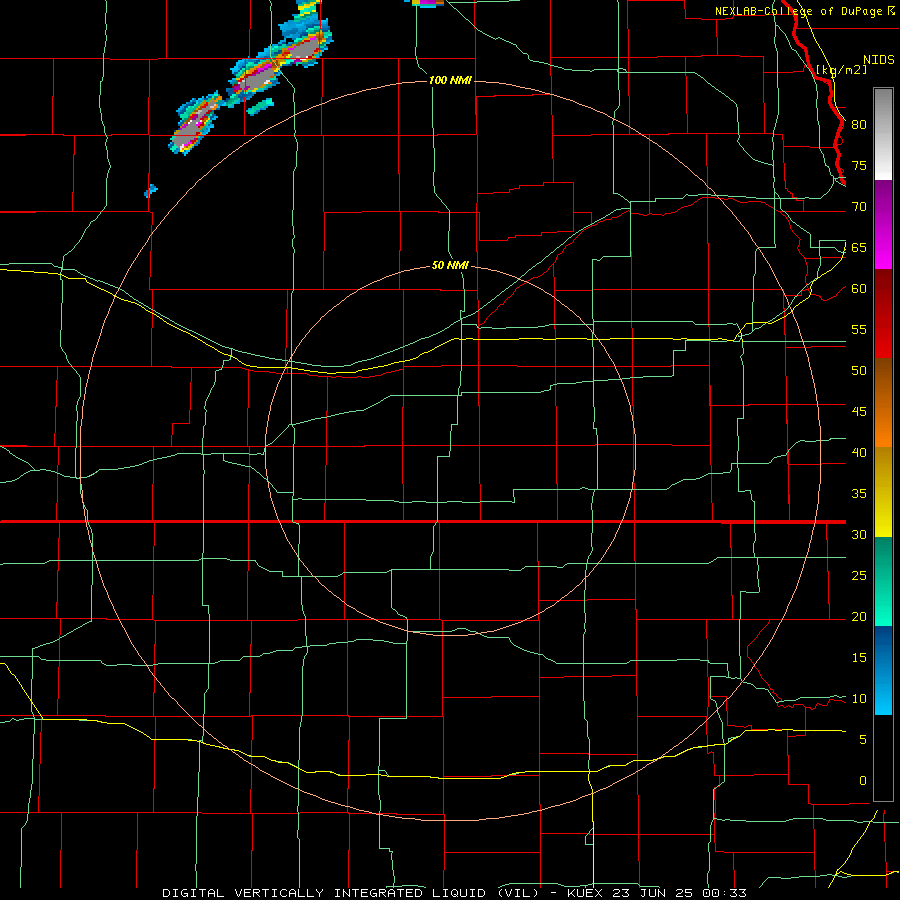This screenshot has width=900, height=900.
Task: Click the 80 scale value
Action: pos(859,125)
